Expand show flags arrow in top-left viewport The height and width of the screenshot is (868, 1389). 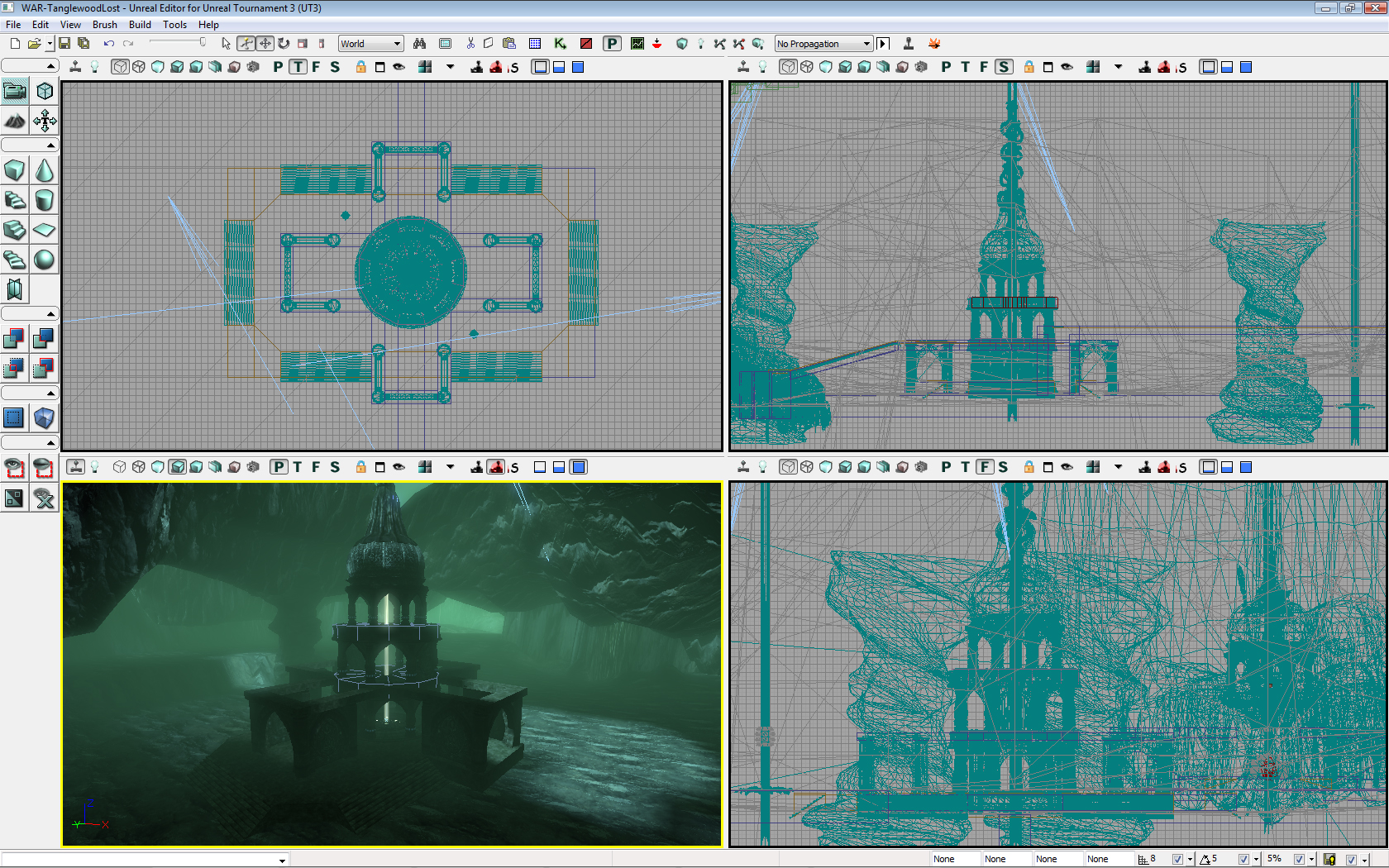coord(450,67)
